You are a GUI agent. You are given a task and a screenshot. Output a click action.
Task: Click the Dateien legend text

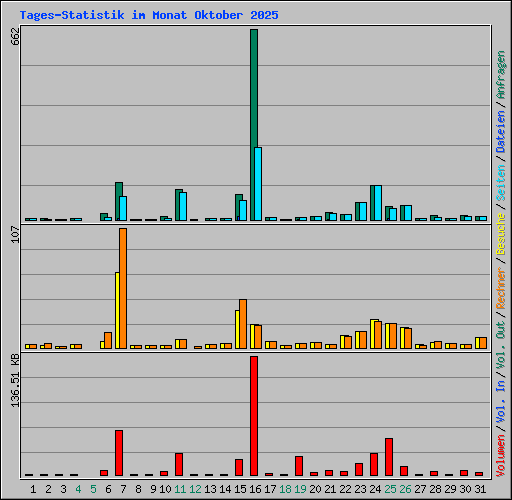[501, 132]
